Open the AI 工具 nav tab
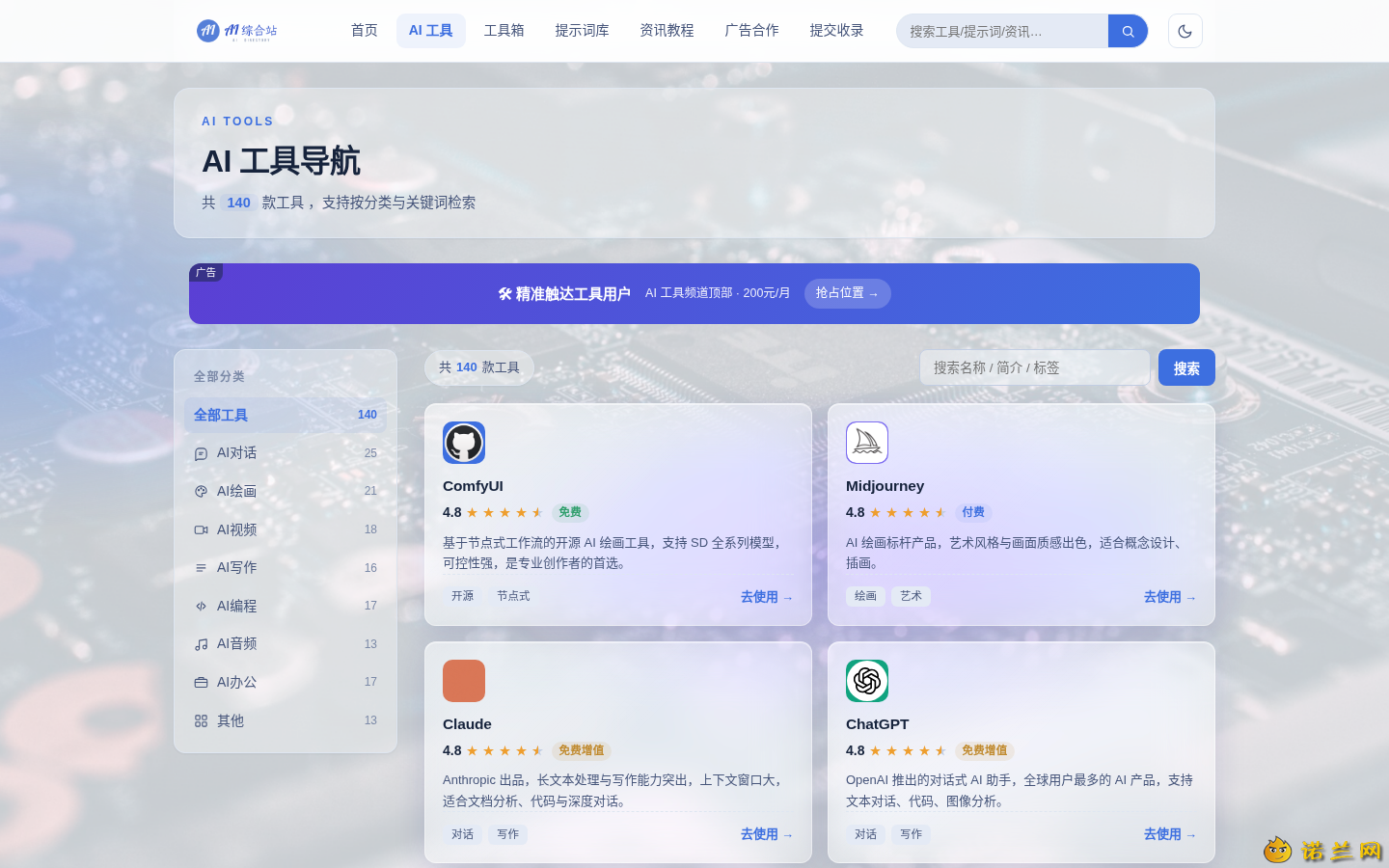Image resolution: width=1389 pixels, height=868 pixels. click(431, 31)
